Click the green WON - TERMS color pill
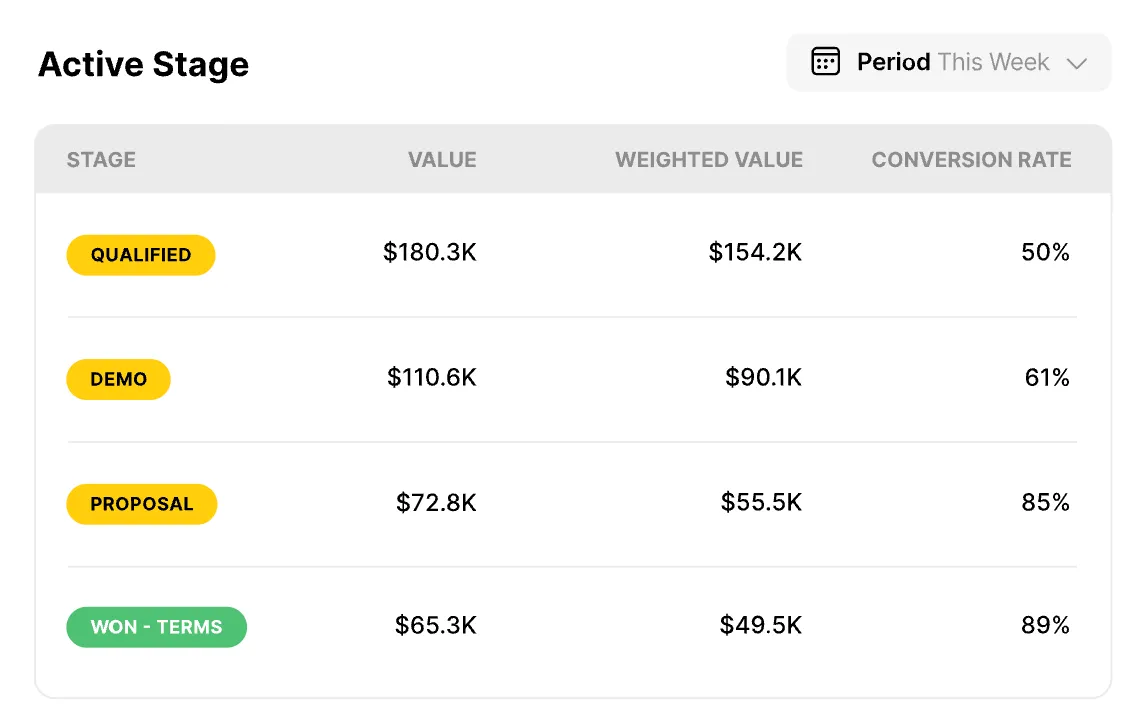The height and width of the screenshot is (726, 1140). 156,627
